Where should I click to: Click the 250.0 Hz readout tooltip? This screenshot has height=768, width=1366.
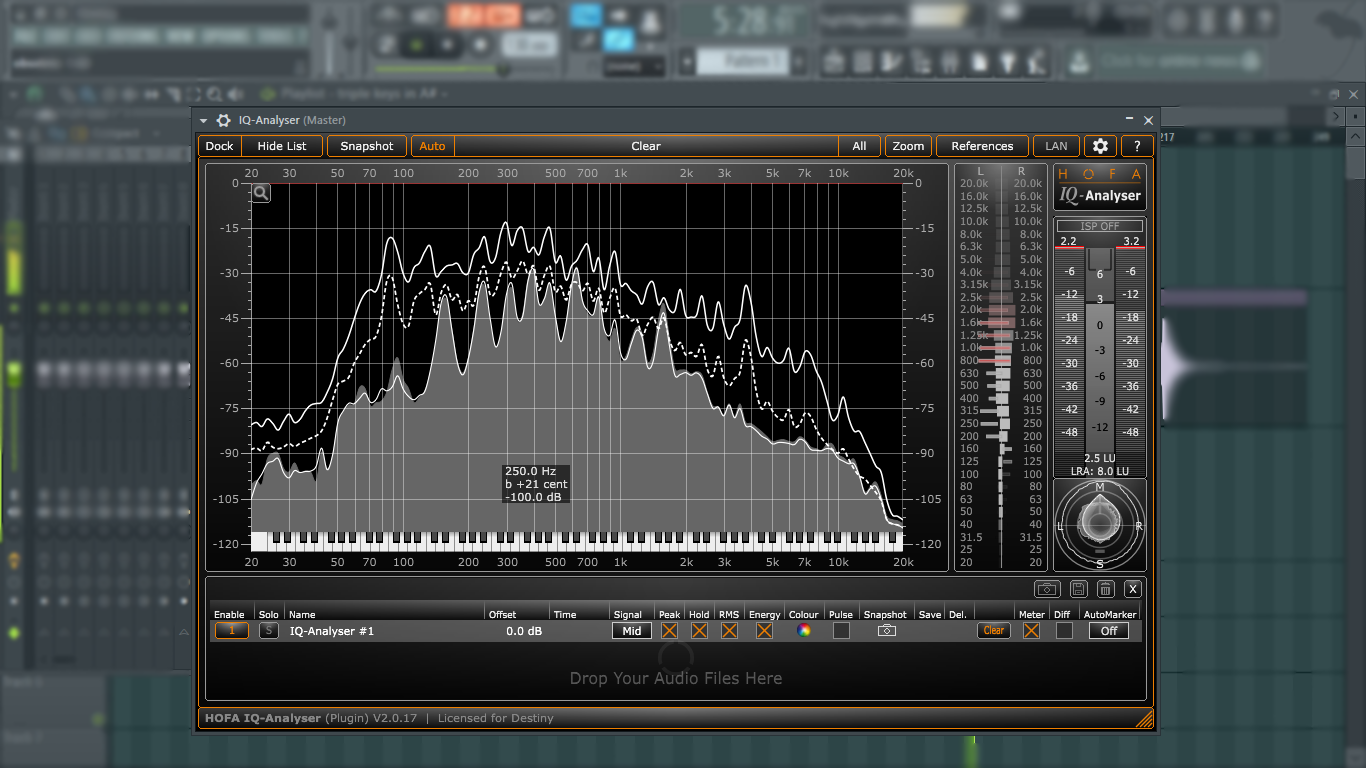coord(537,484)
